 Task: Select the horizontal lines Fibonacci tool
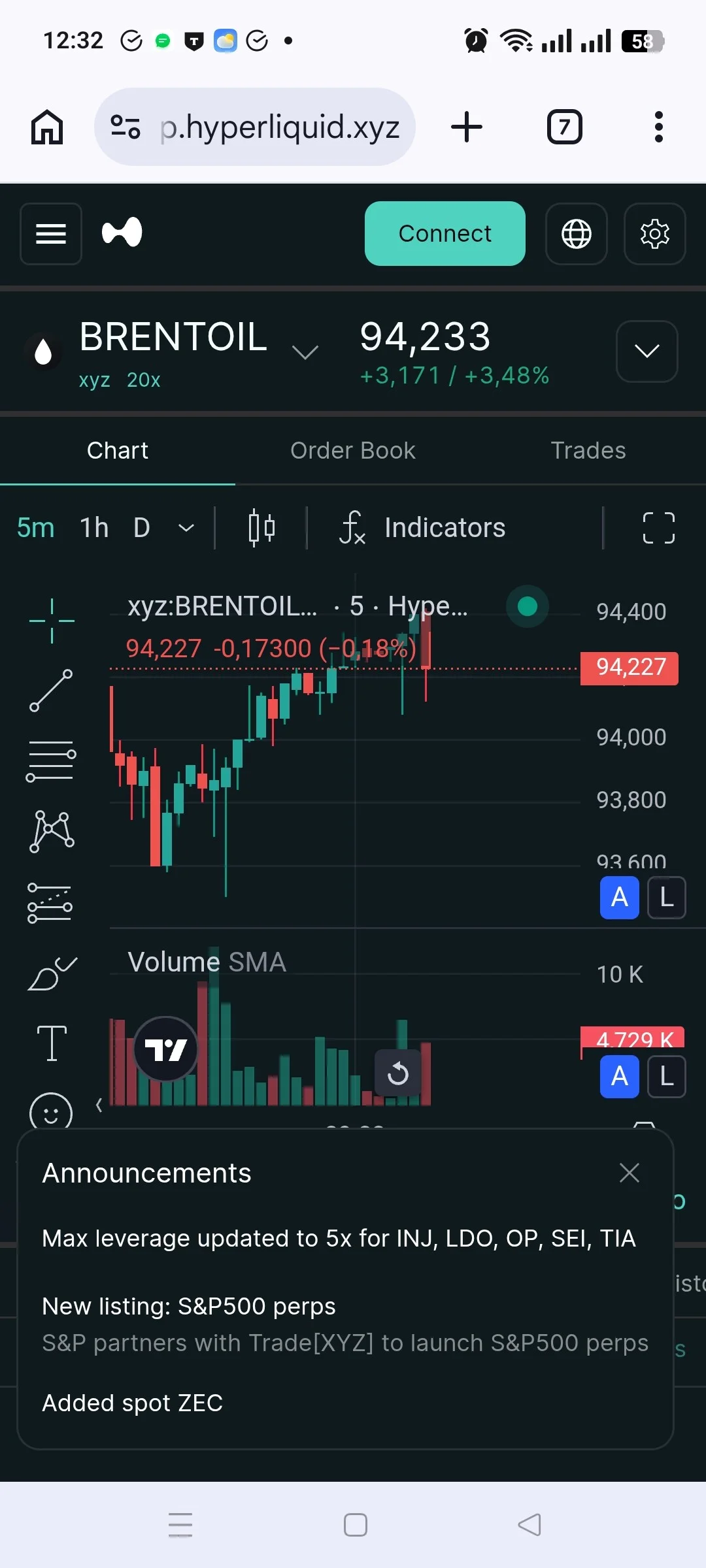(51, 761)
